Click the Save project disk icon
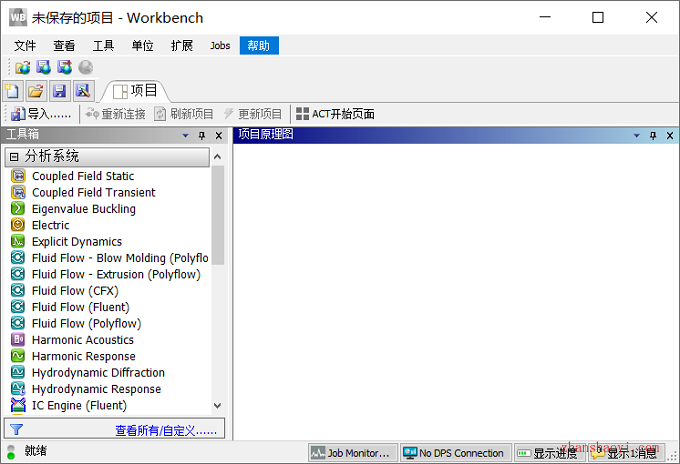680x464 pixels. 59,91
